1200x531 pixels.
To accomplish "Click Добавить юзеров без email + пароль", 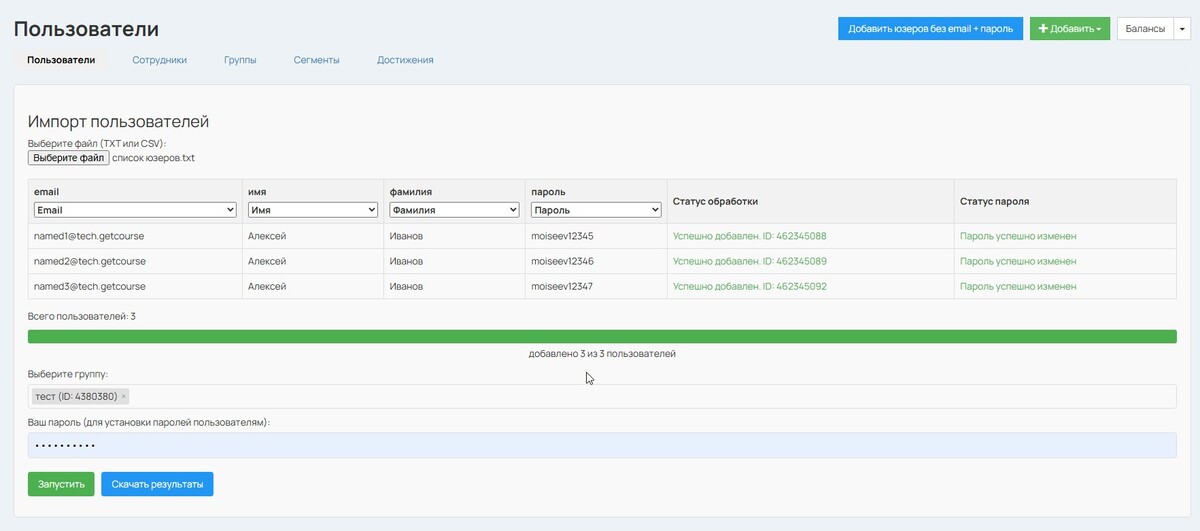I will pyautogui.click(x=930, y=29).
